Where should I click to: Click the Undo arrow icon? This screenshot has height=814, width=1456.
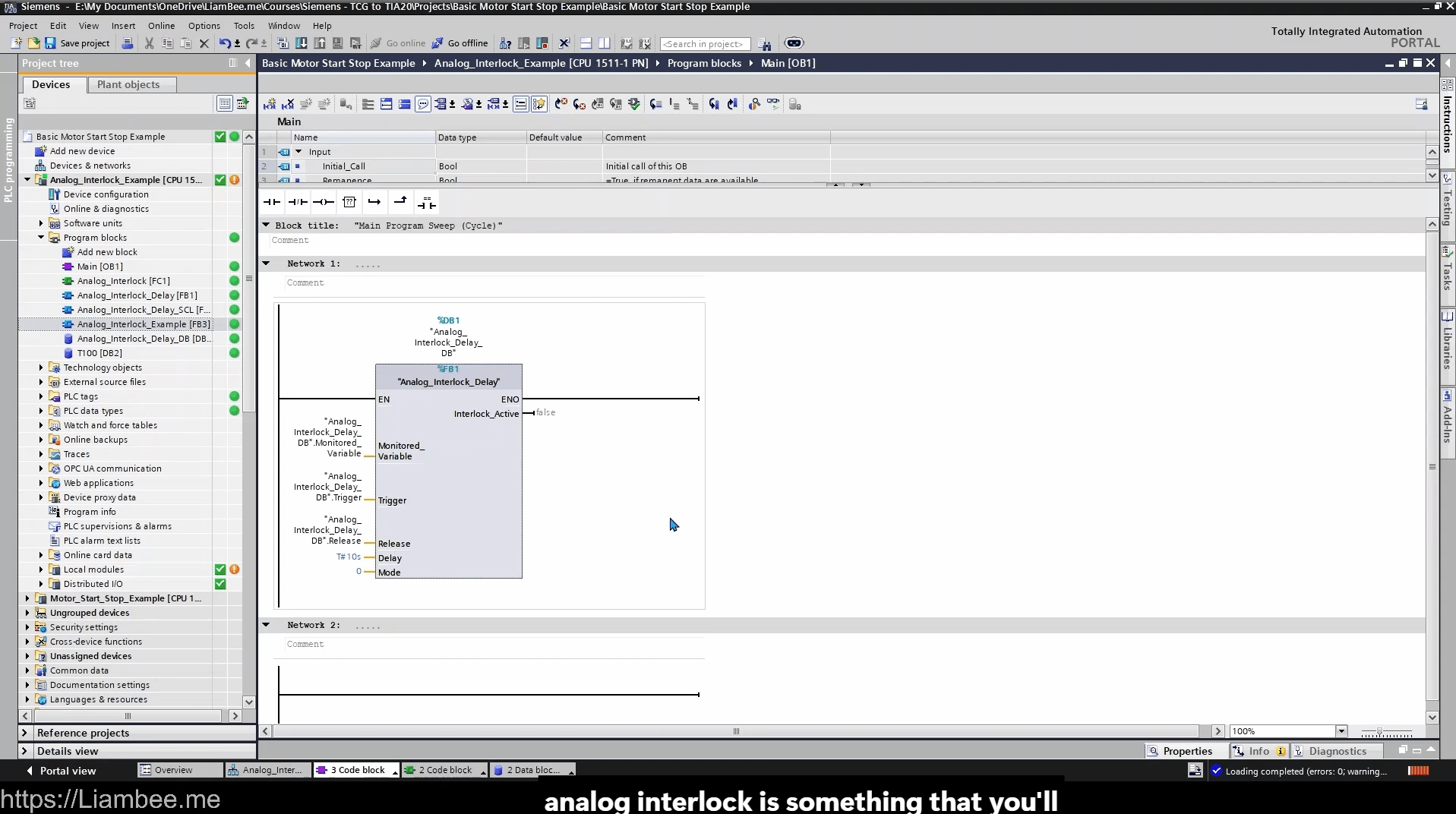[x=224, y=43]
